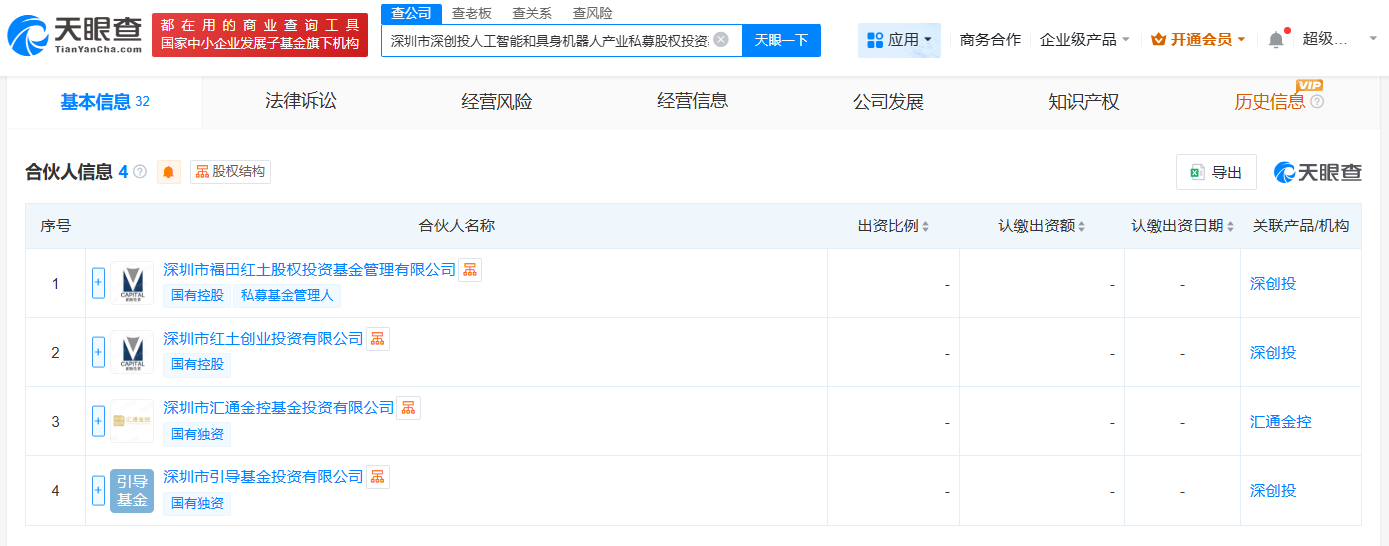1389x546 pixels.
Task: Clear the search box with the X icon
Action: (720, 40)
